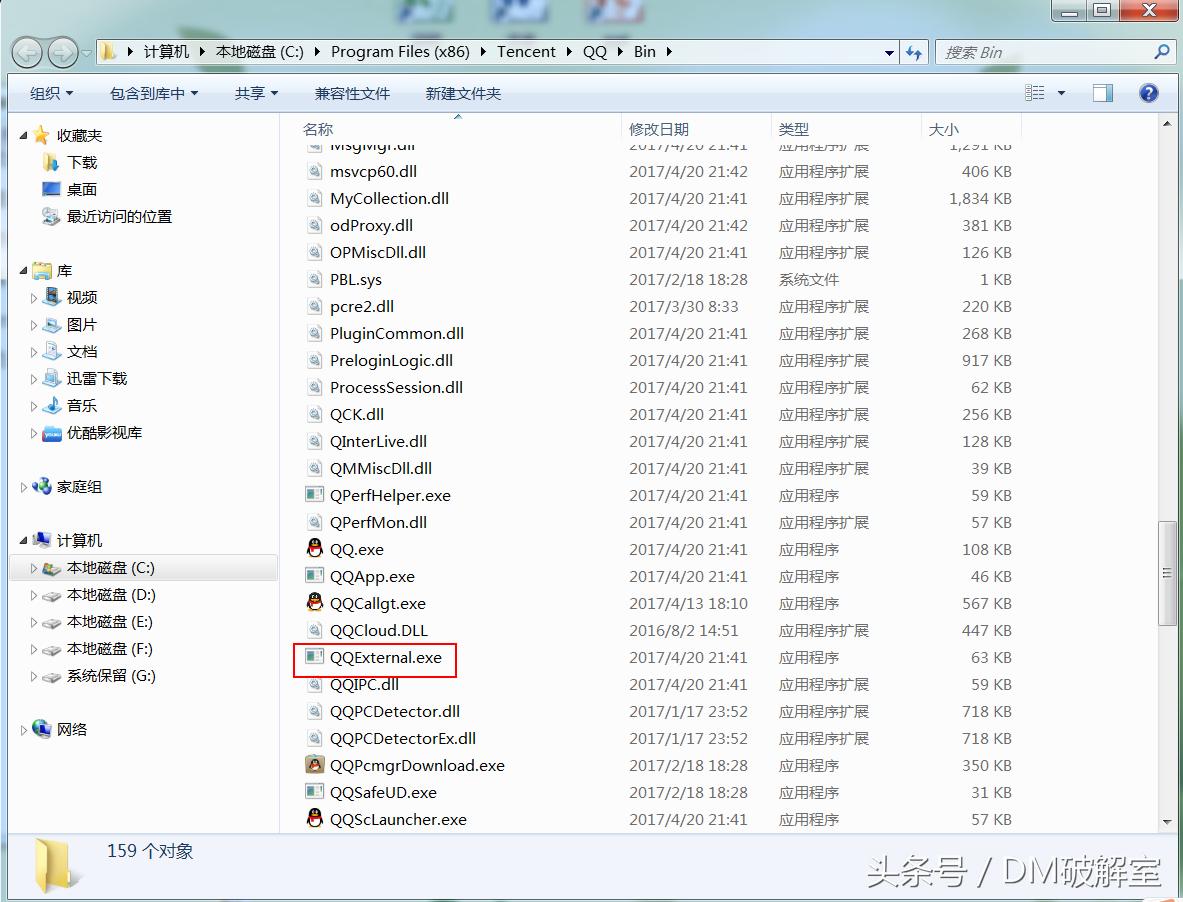
Task: Collapse the 库 section
Action: (23, 270)
